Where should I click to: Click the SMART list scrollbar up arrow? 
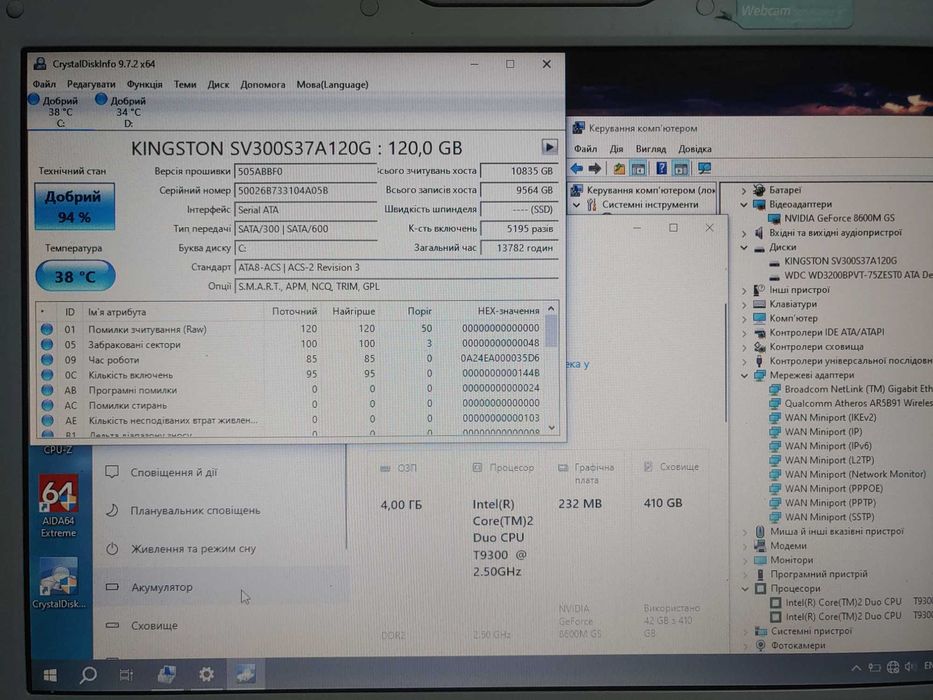click(551, 308)
